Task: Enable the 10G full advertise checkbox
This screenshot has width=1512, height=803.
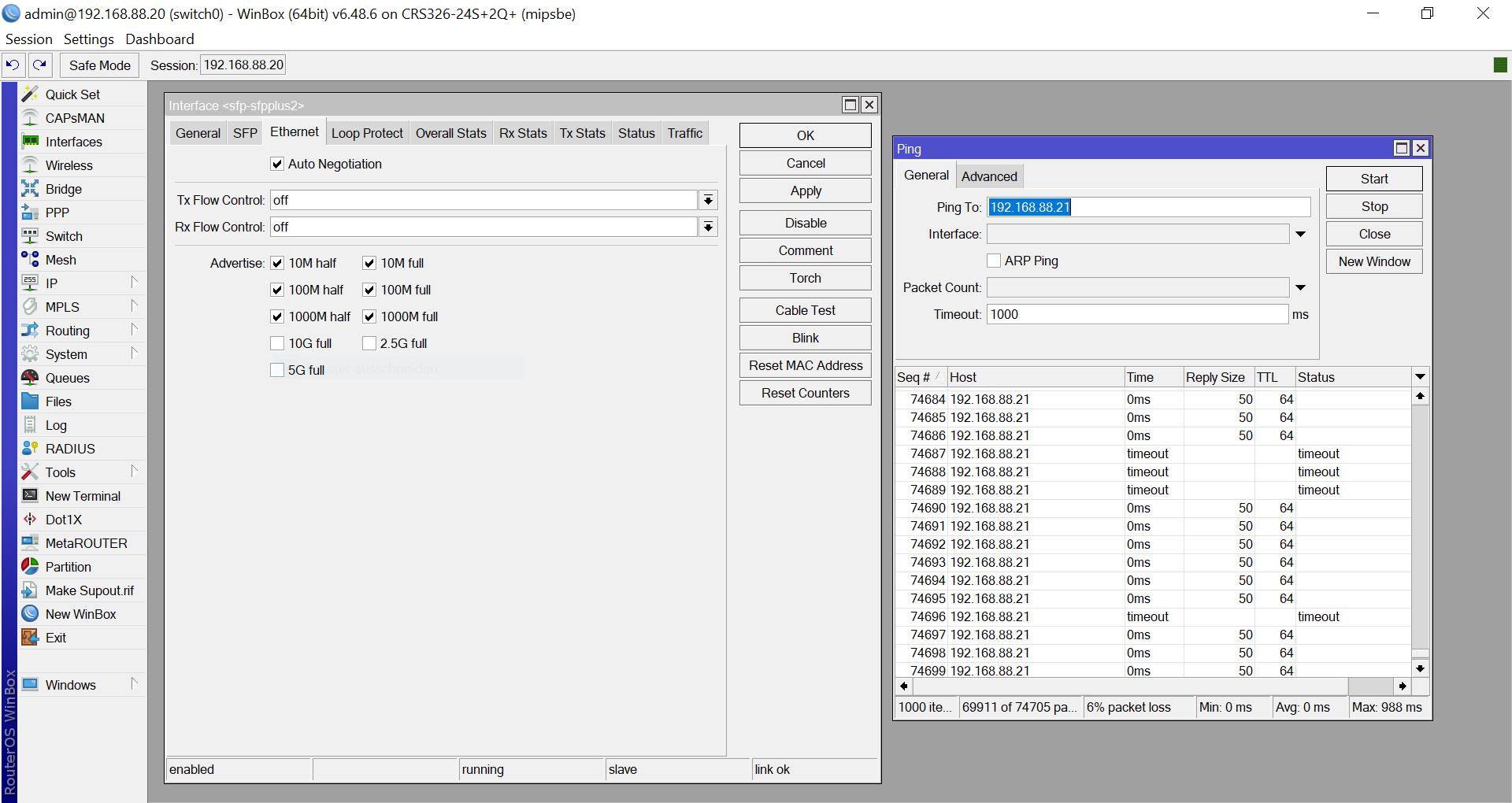Action: coord(277,343)
